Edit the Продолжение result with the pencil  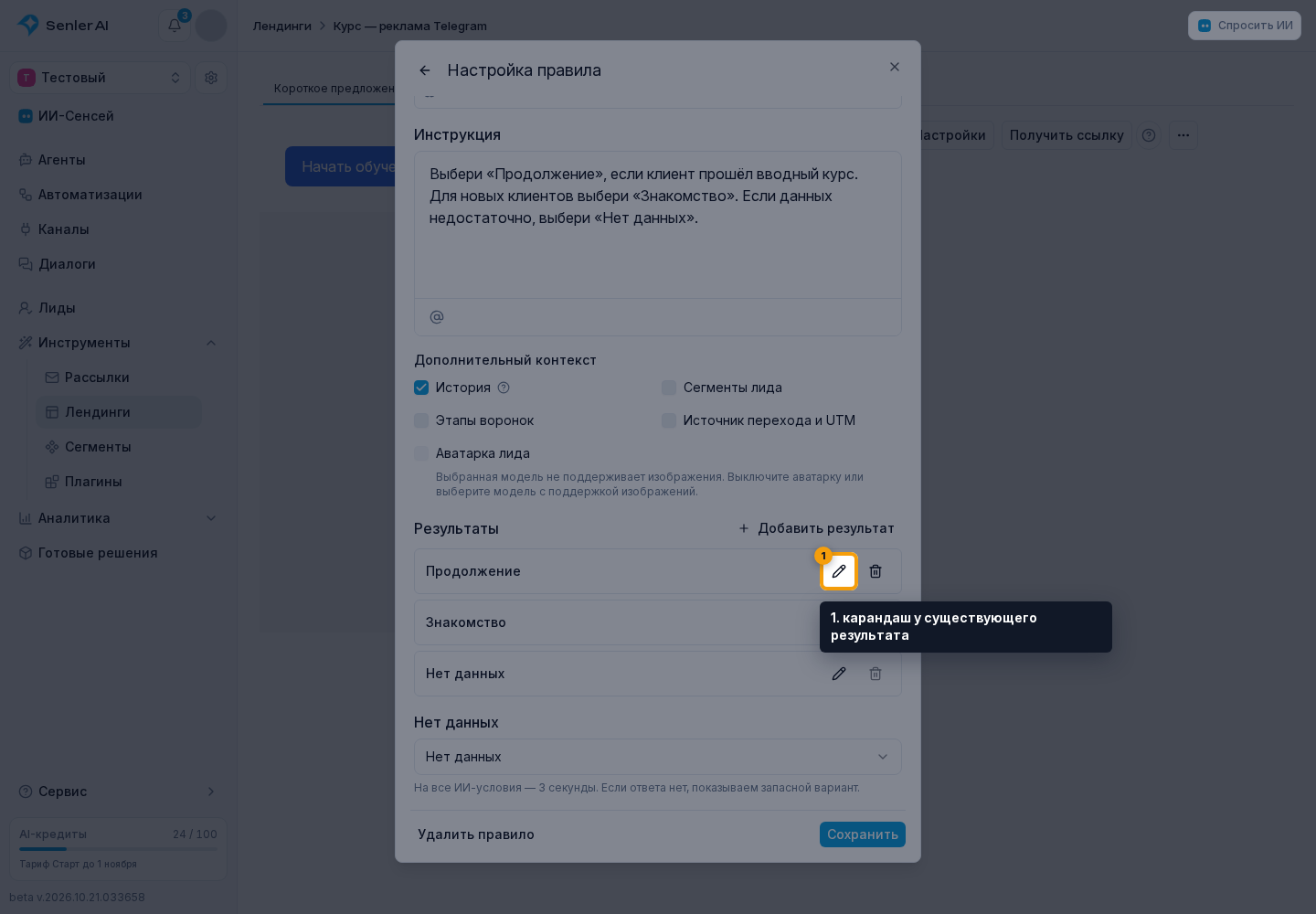(x=839, y=571)
